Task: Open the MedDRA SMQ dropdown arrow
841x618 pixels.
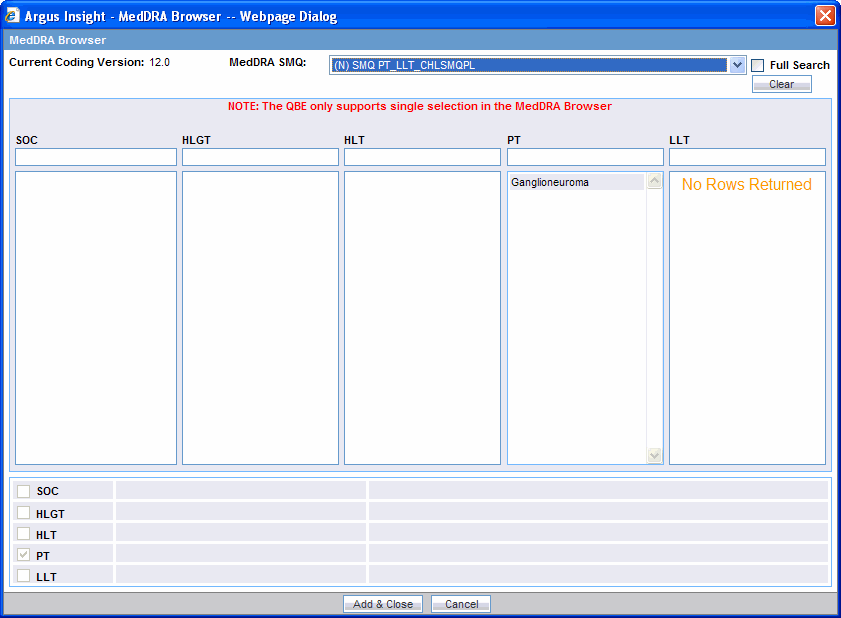Action: [737, 65]
